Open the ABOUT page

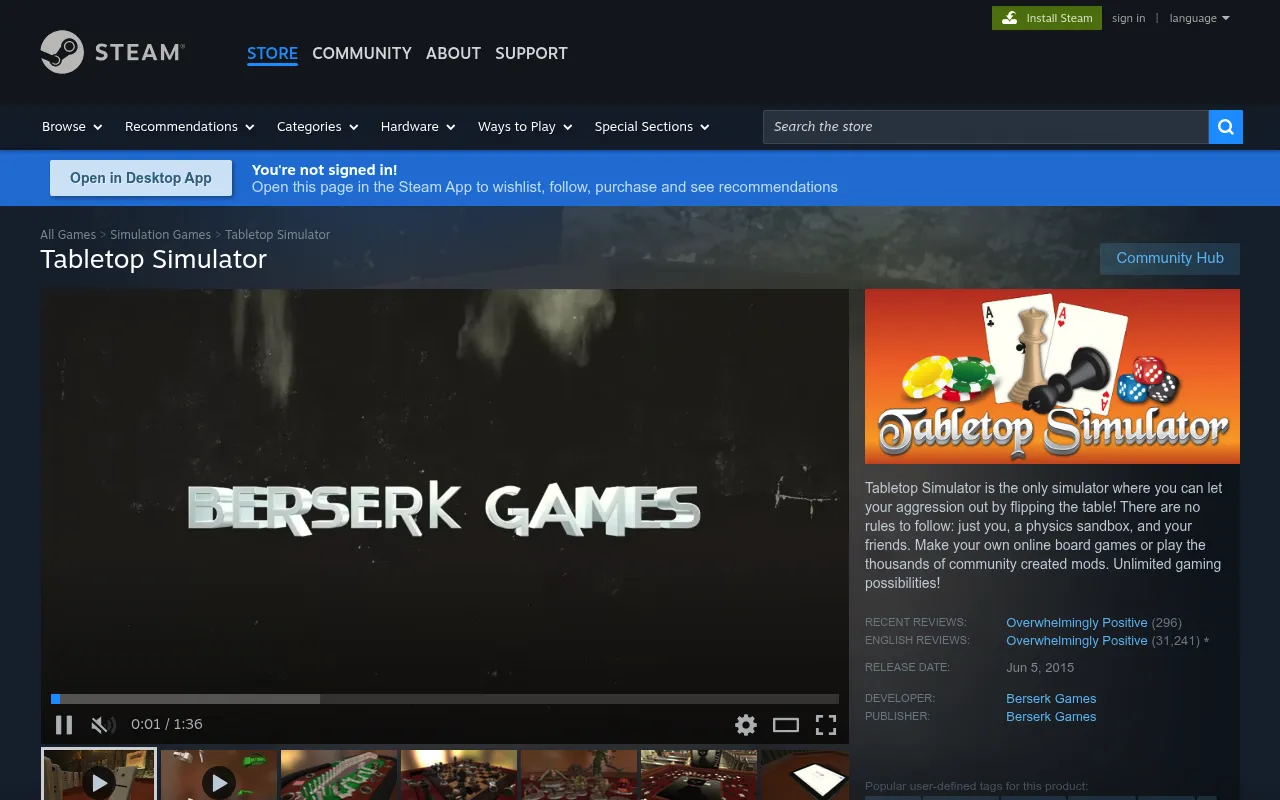point(453,54)
